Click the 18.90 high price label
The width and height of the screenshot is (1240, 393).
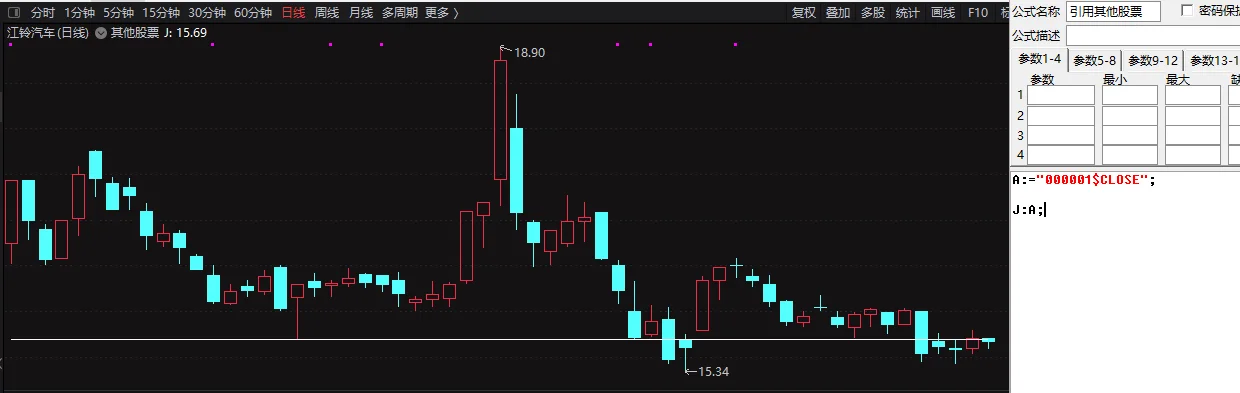pos(530,52)
